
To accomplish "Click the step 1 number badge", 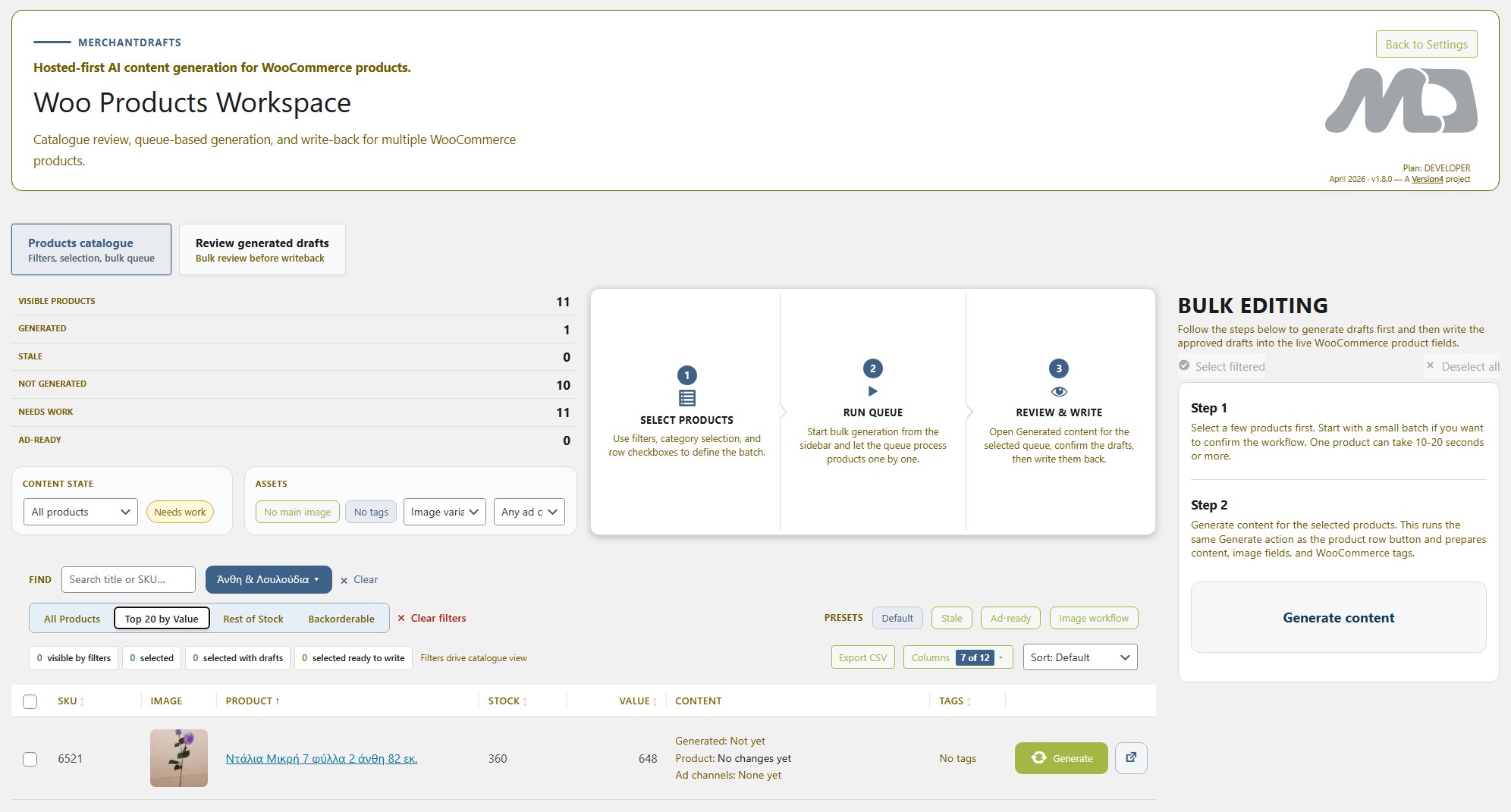I will (686, 375).
